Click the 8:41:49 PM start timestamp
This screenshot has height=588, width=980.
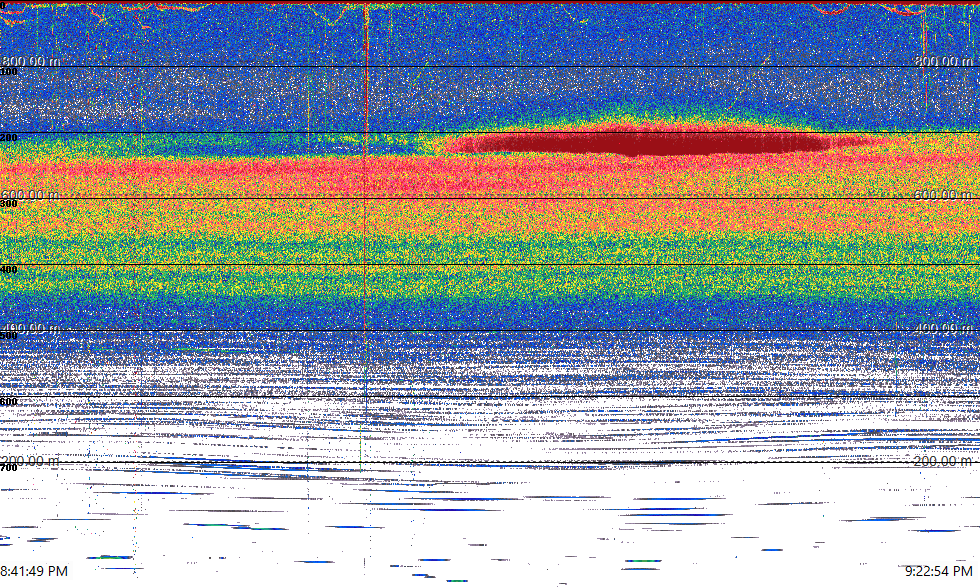[x=34, y=571]
